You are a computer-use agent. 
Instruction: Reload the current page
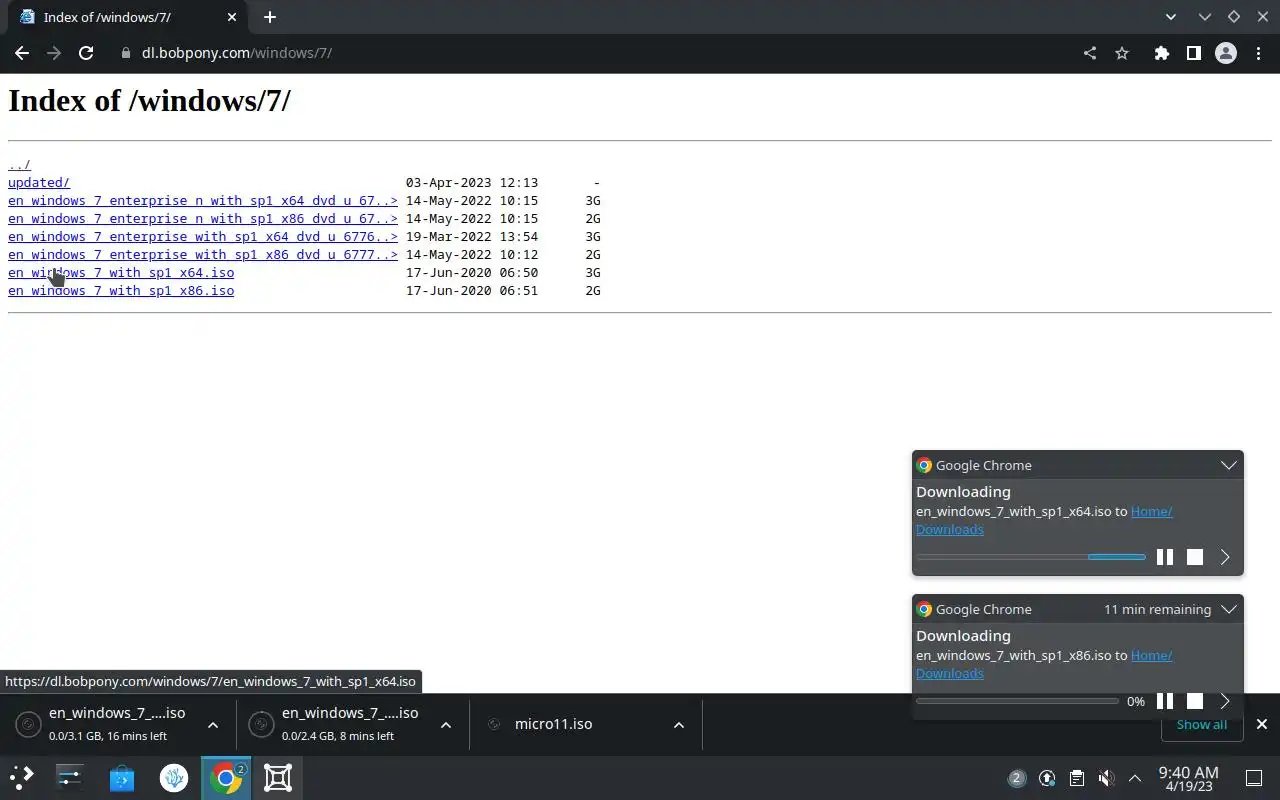pyautogui.click(x=86, y=53)
